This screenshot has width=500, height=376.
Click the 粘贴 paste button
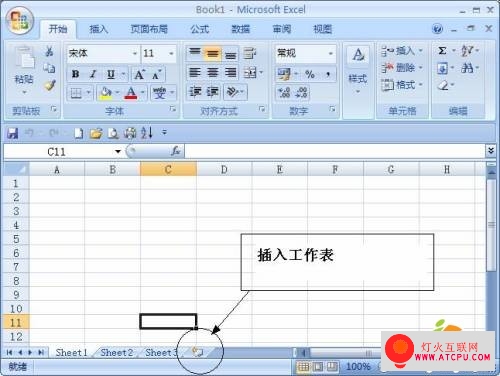click(24, 71)
